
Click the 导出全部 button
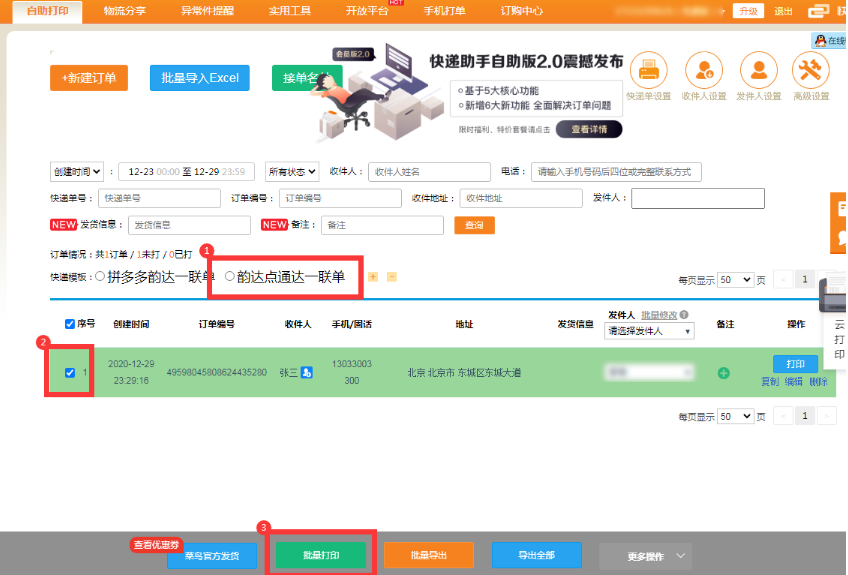[536, 555]
